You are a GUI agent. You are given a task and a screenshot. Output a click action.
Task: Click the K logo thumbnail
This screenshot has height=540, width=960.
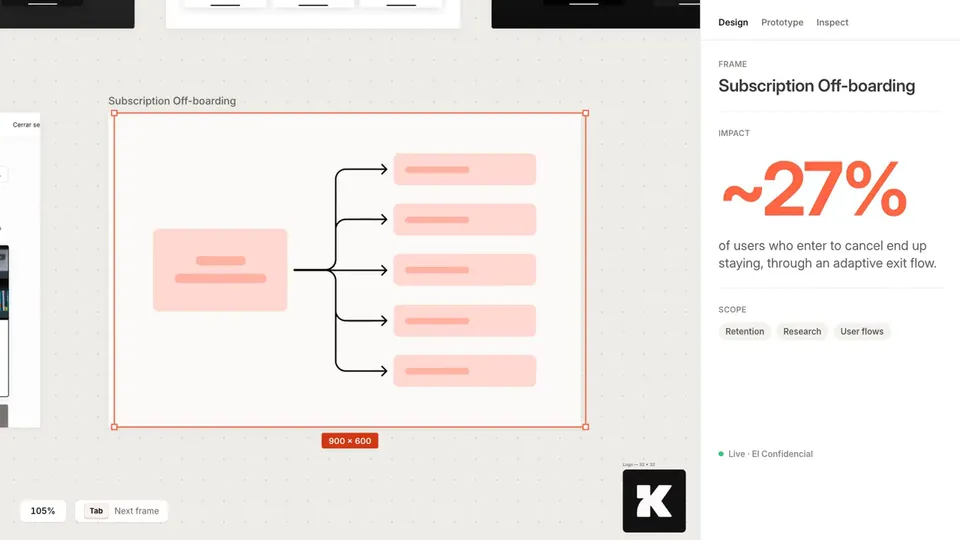click(x=654, y=501)
